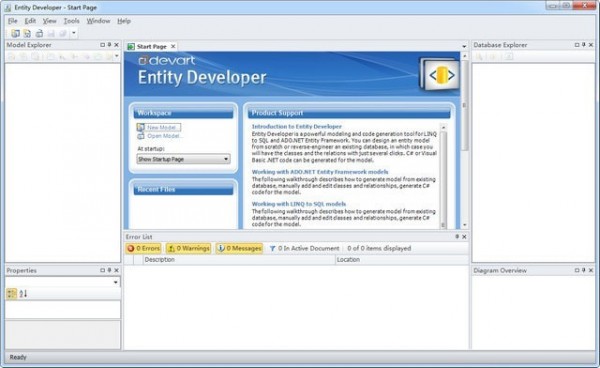Select the Start Page tab
Viewport: 600px width, 368px height.
pos(151,47)
